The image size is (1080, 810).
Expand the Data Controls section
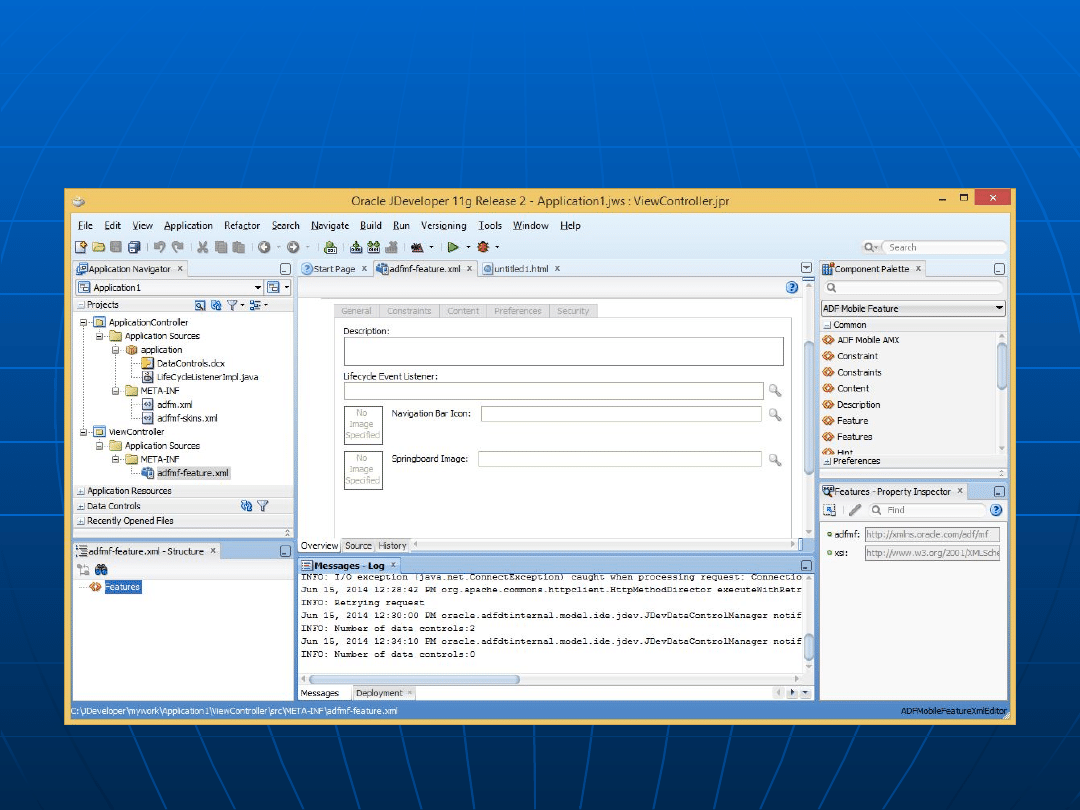[x=81, y=506]
